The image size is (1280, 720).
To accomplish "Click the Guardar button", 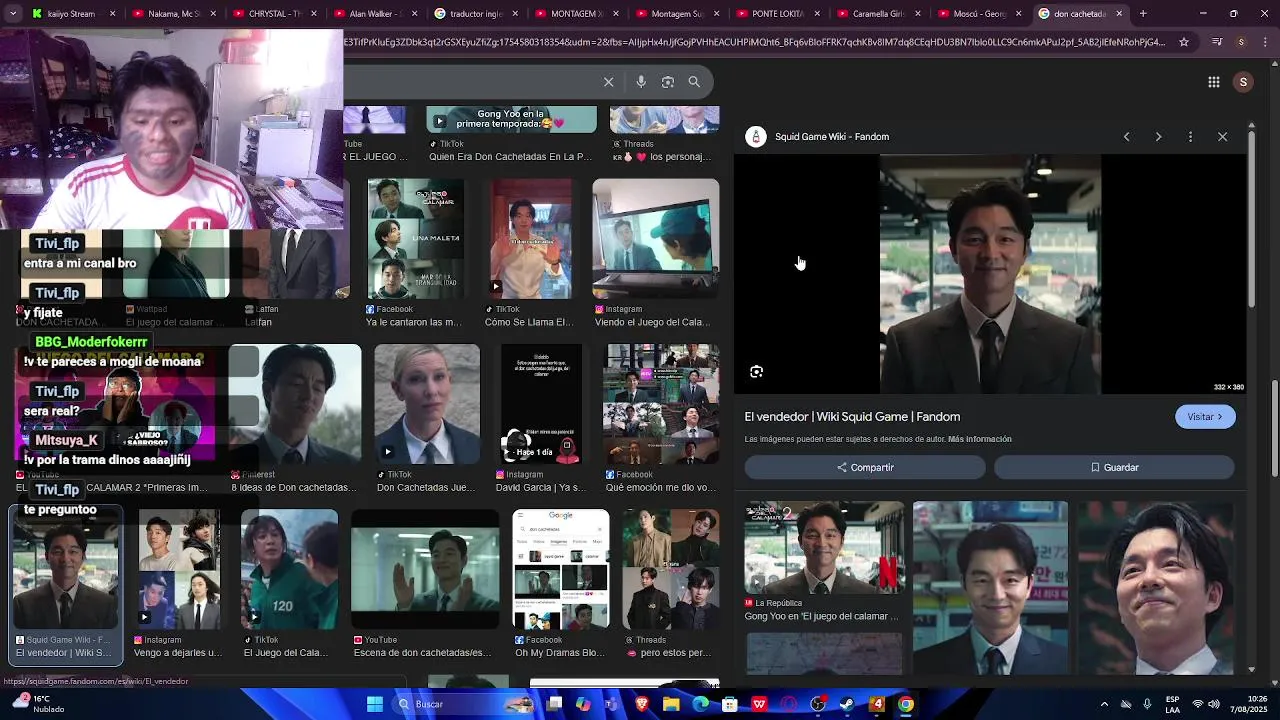I will click(1114, 467).
